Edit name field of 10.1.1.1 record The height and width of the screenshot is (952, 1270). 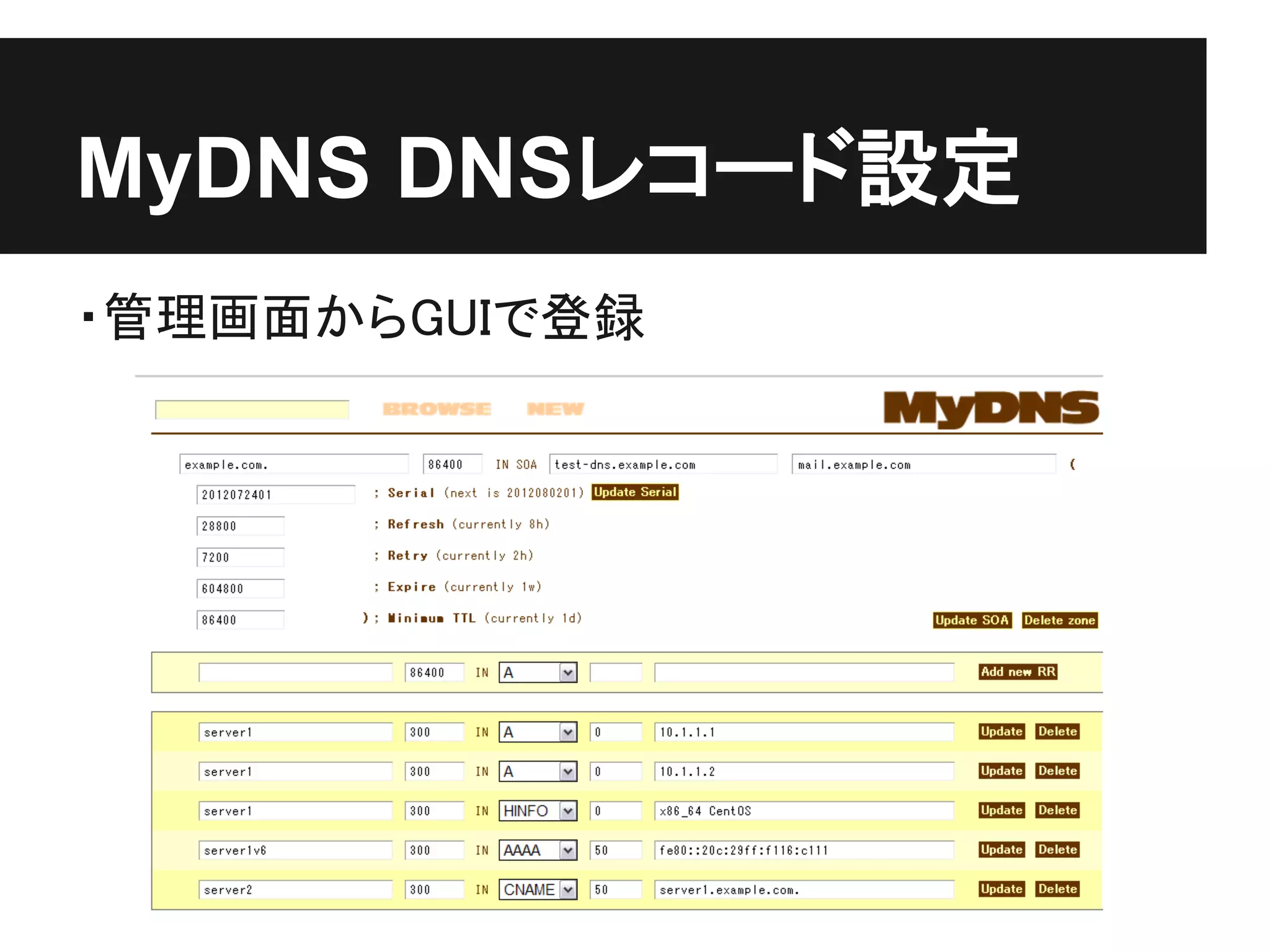coord(295,732)
